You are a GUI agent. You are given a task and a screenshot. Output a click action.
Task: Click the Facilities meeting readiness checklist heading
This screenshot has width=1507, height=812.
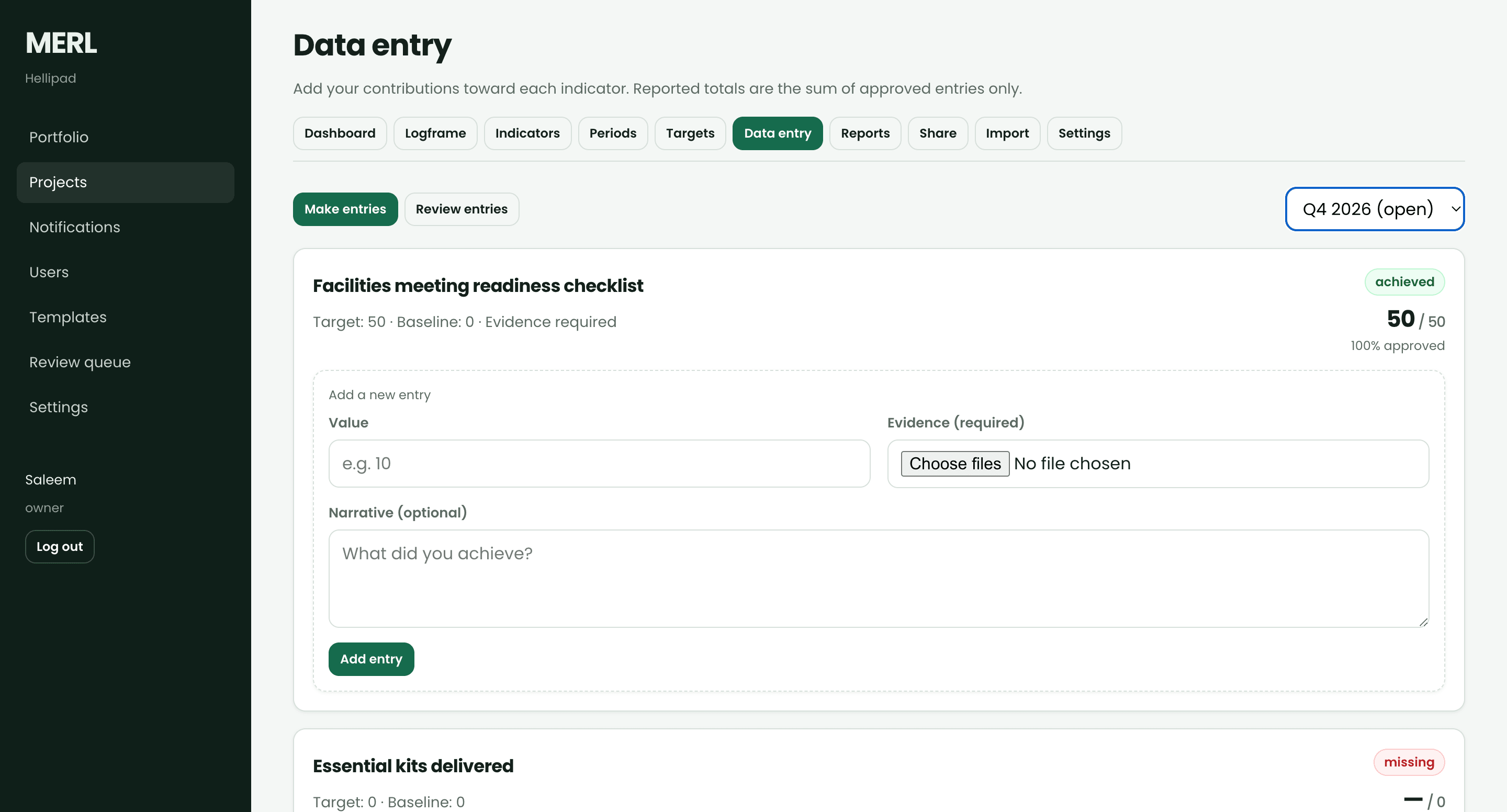pyautogui.click(x=478, y=286)
